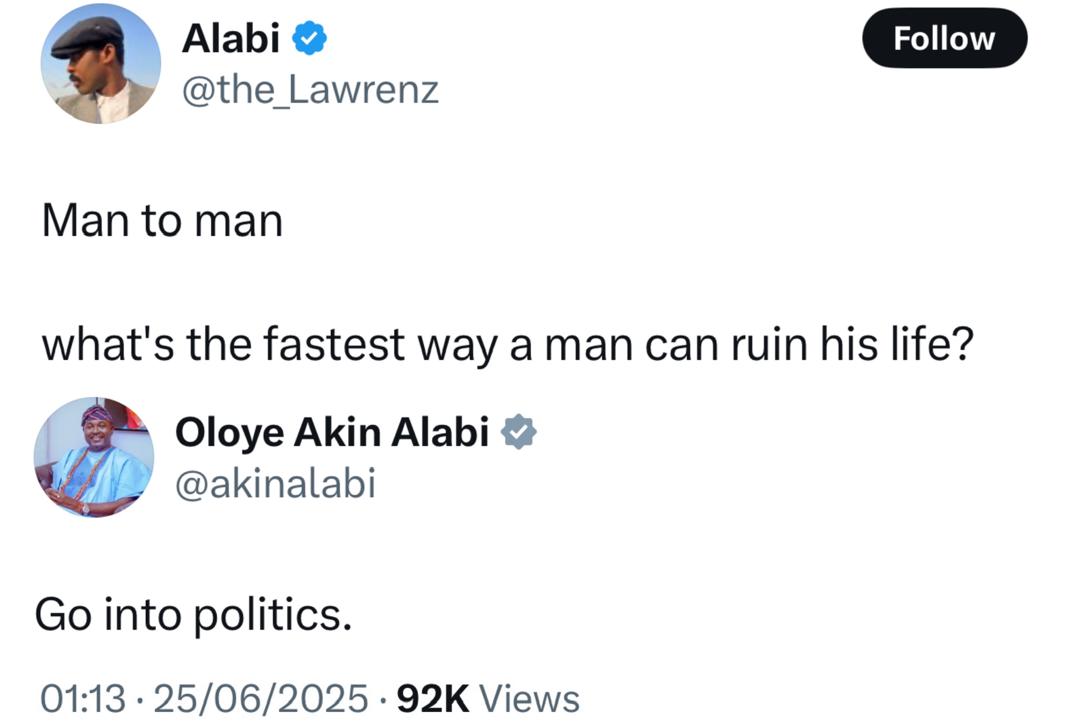
Task: Open the @the_Lawrenz handle
Action: pyautogui.click(x=310, y=90)
